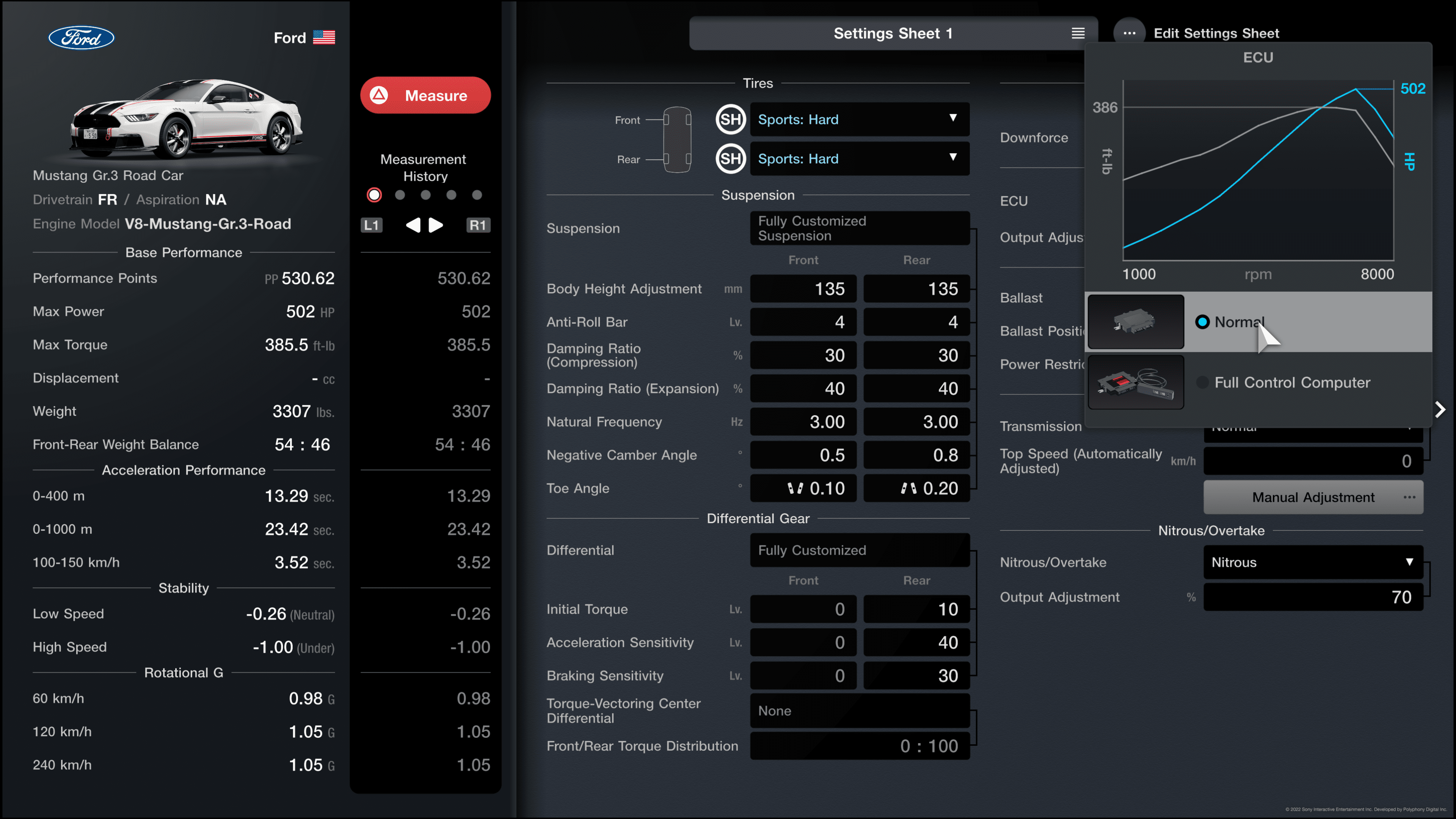Go to previous measurement with left arrow
The image size is (1456, 819).
point(413,225)
